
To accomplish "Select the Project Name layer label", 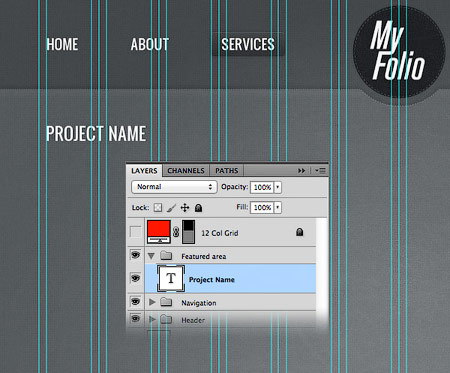I will 212,279.
